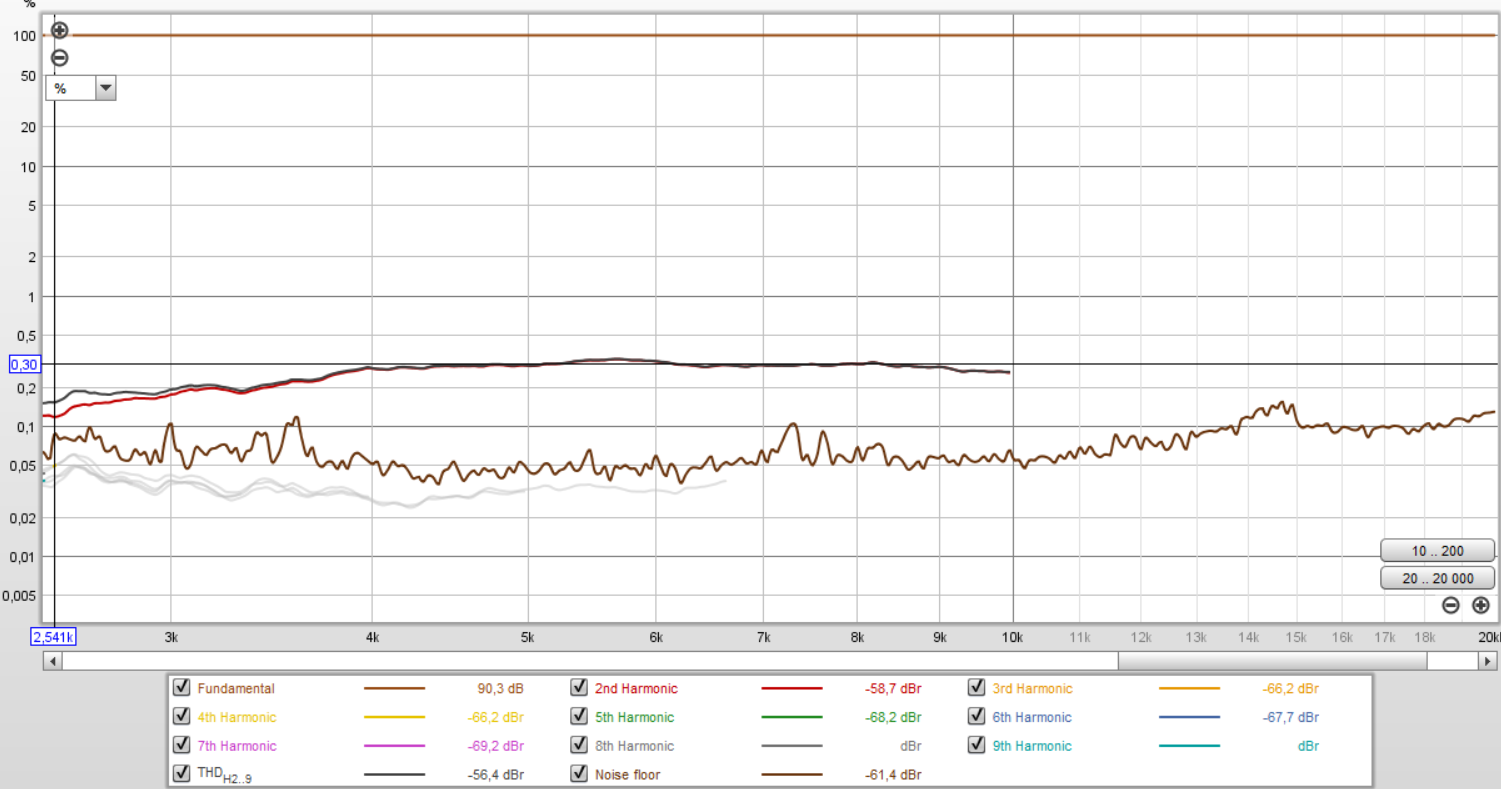Image resolution: width=1507 pixels, height=790 pixels.
Task: Toggle the 3rd Harmonic checkbox
Action: [x=976, y=688]
